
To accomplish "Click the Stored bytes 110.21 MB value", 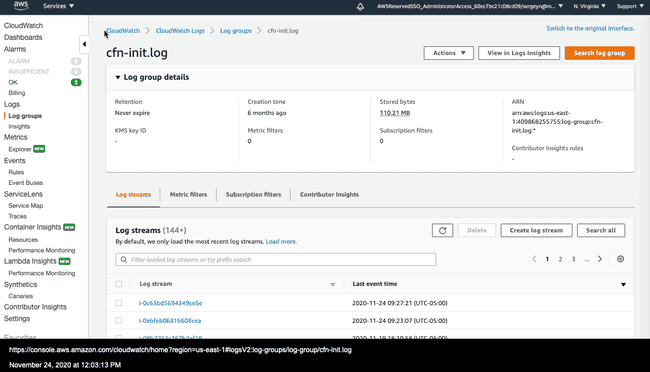I will [395, 113].
